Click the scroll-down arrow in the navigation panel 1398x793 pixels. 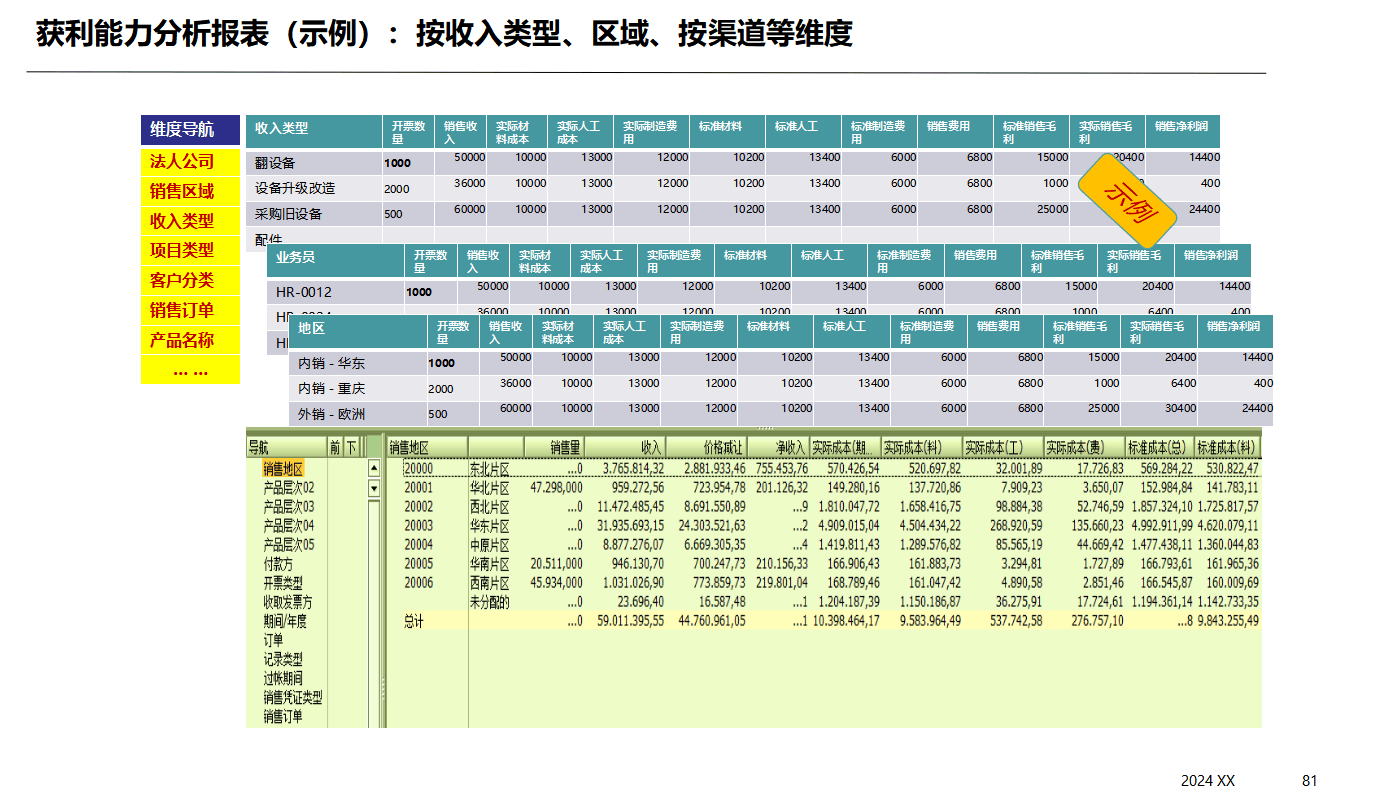[x=374, y=488]
